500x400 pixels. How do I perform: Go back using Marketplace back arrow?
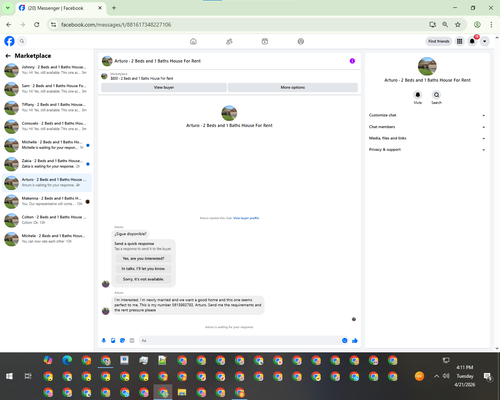click(8, 56)
